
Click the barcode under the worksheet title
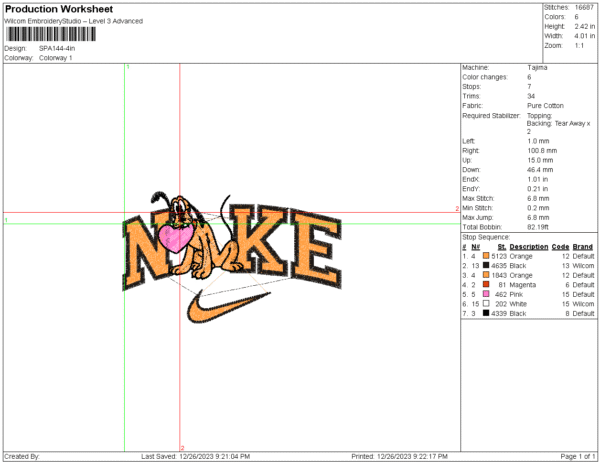(x=51, y=34)
